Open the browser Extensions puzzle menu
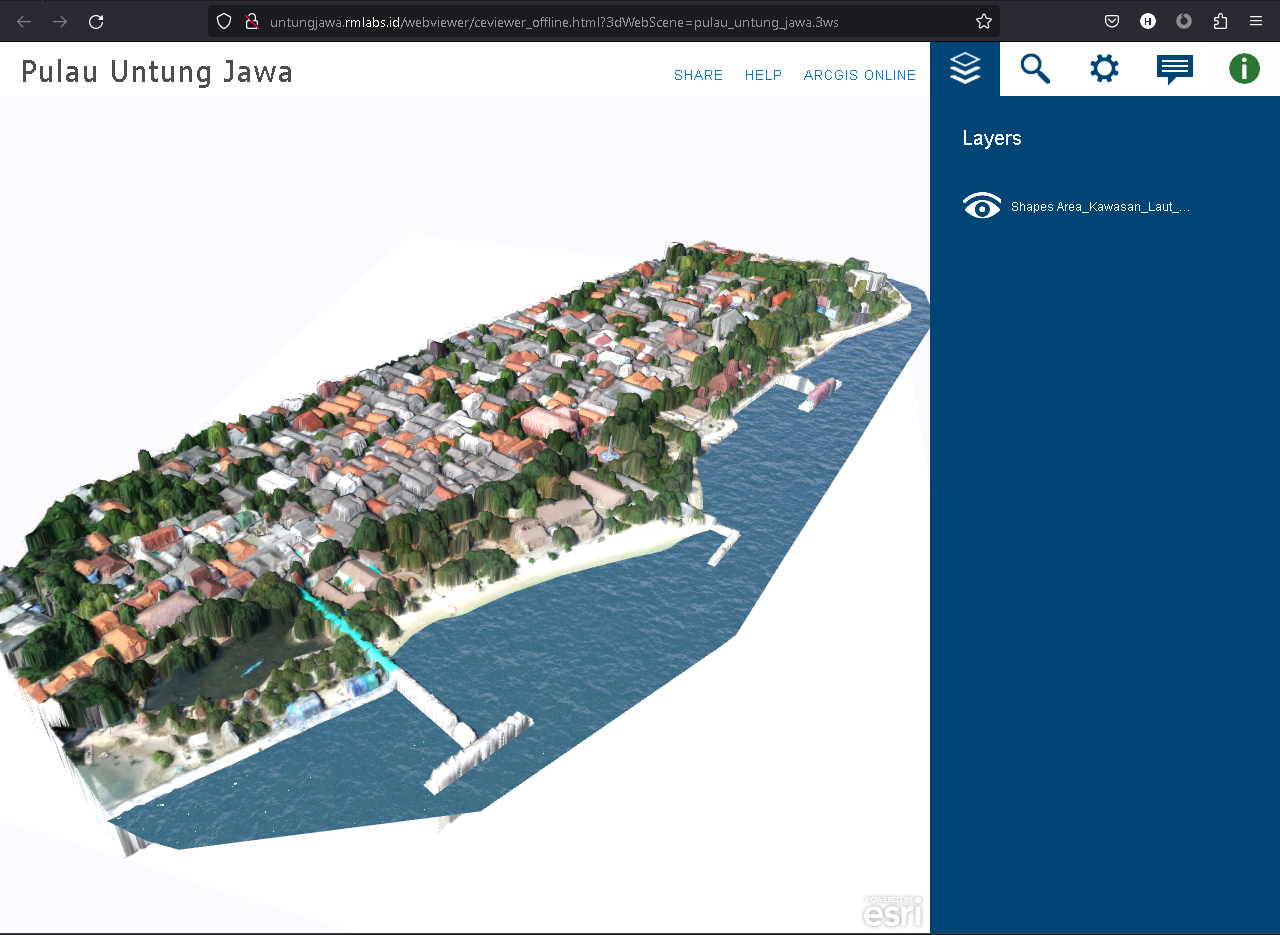 (1220, 21)
